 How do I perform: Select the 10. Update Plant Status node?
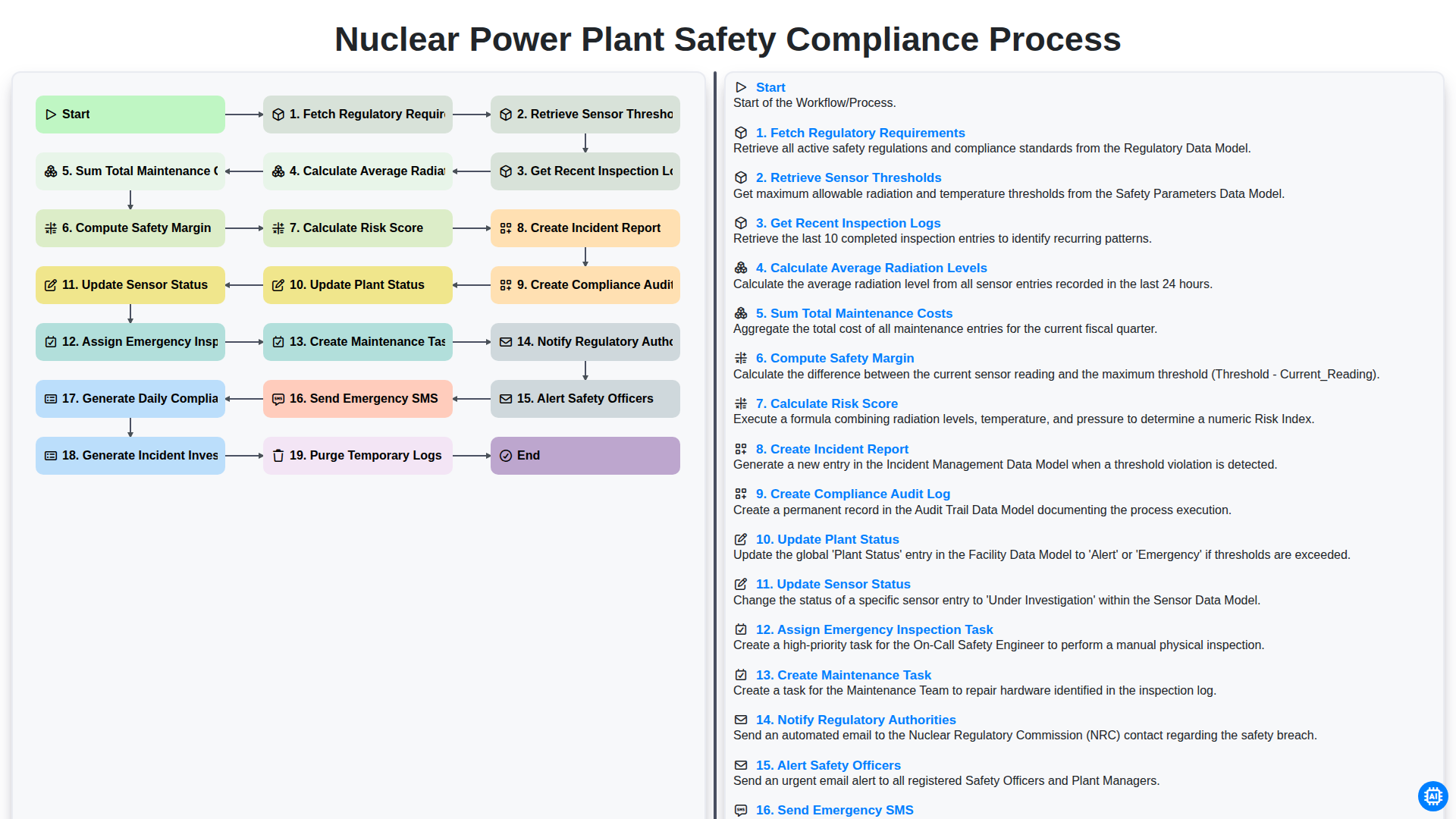[358, 285]
